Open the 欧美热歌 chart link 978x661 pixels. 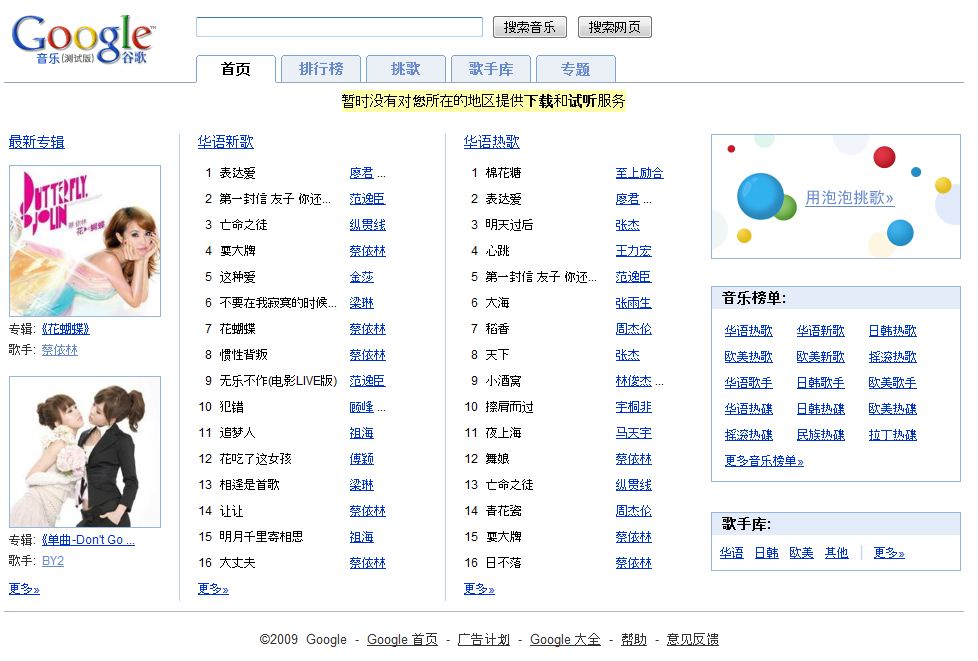(x=748, y=357)
